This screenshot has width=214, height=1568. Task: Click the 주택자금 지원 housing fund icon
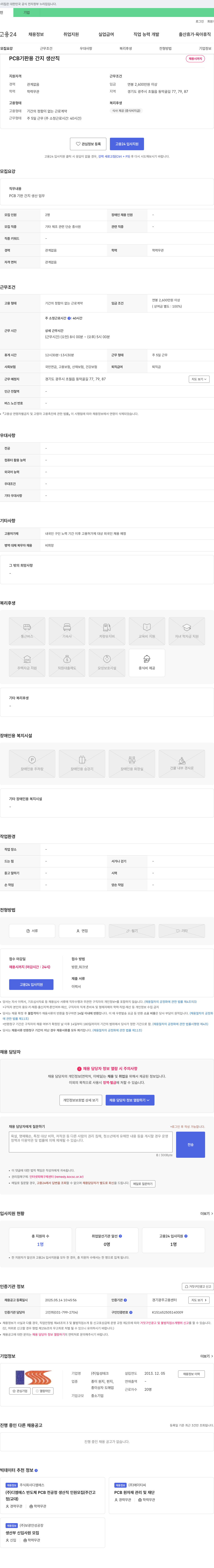[x=27, y=663]
